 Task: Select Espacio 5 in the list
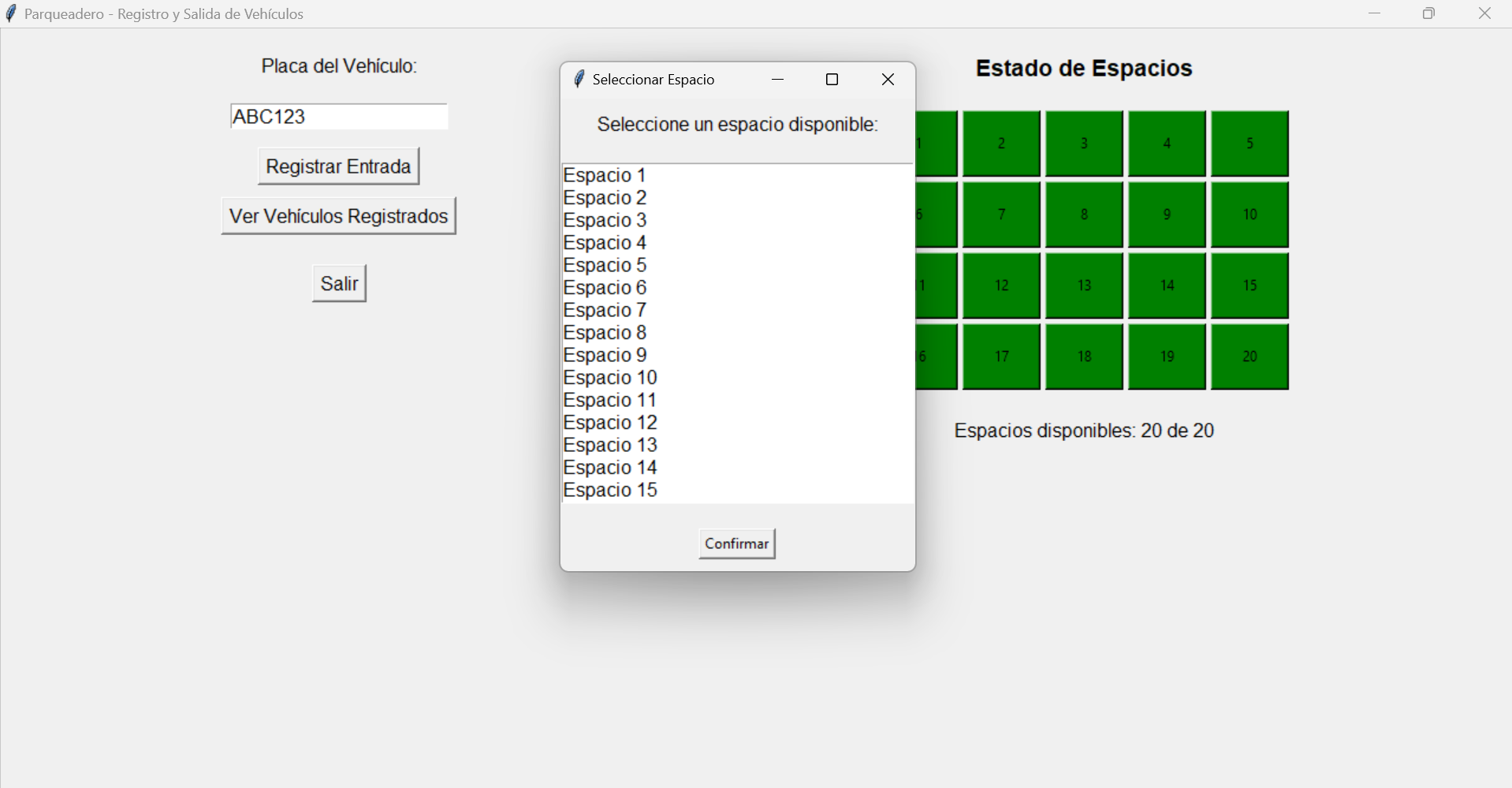tap(738, 265)
